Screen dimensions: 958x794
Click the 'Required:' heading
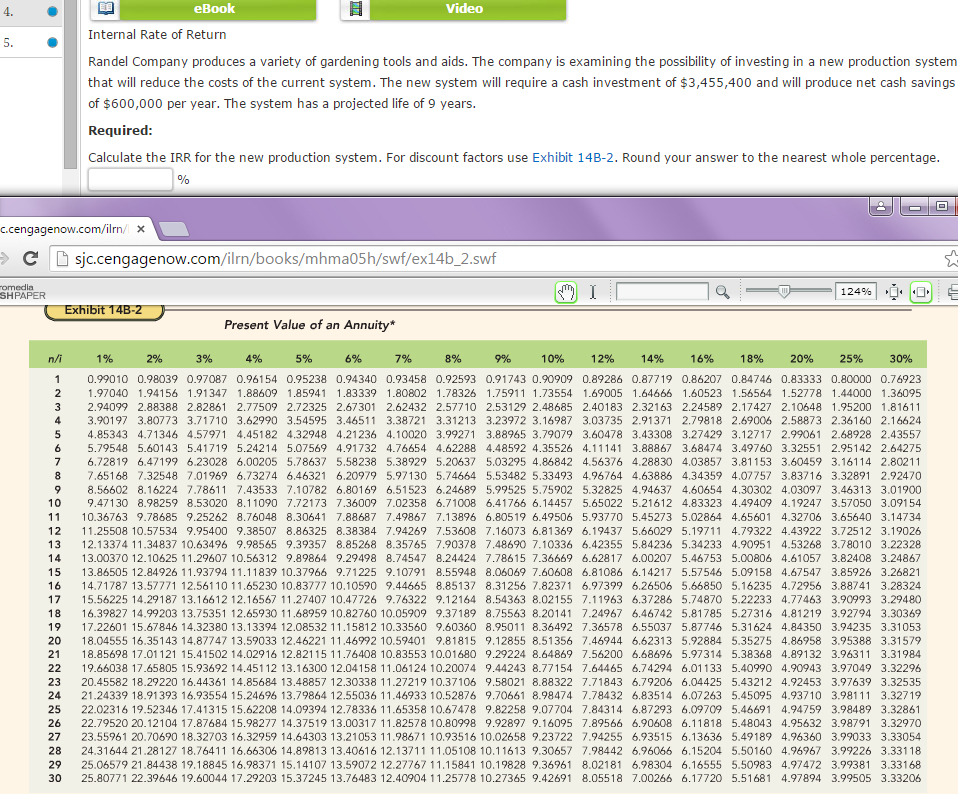pos(120,131)
